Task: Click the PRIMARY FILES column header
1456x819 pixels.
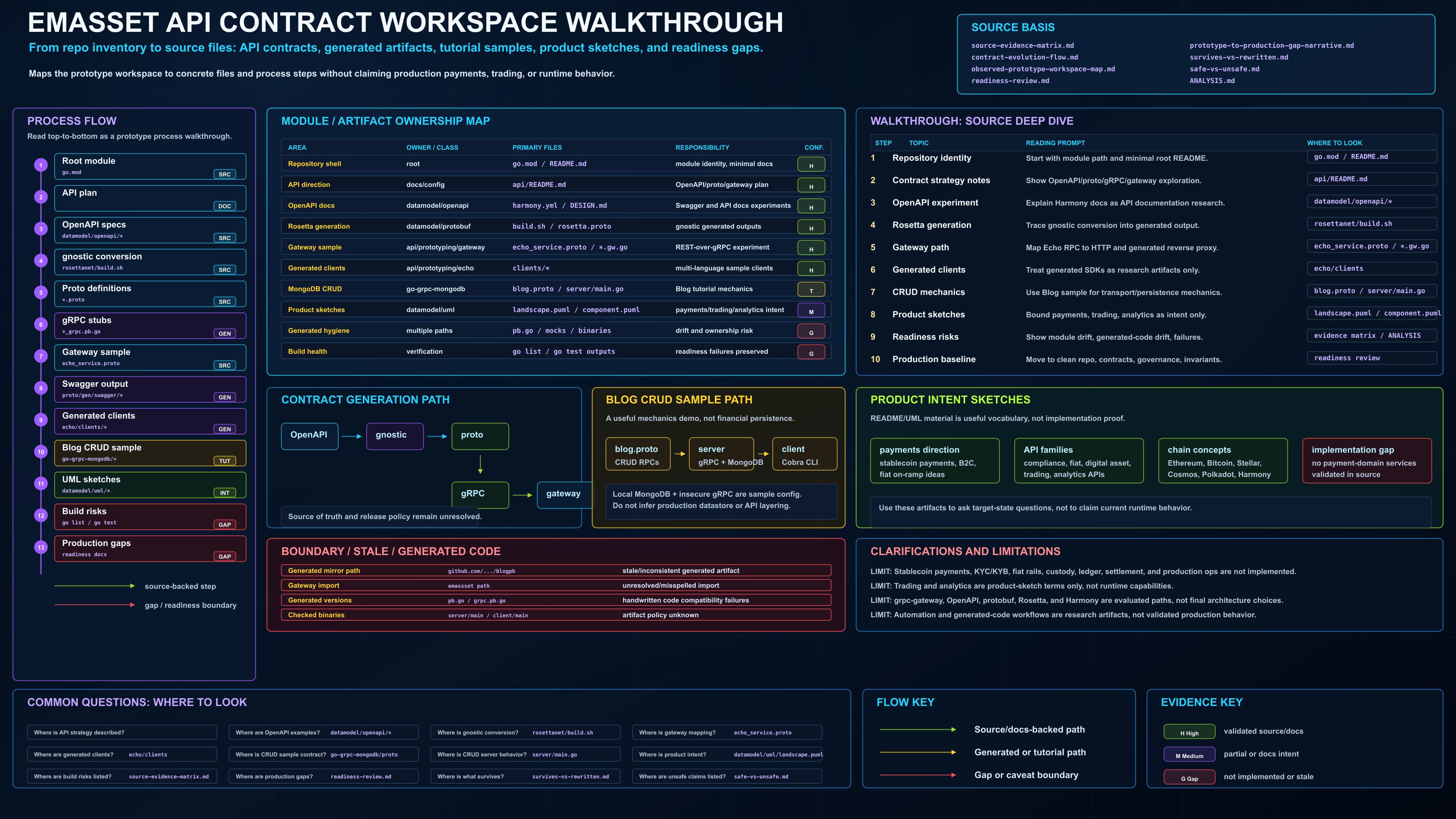Action: 537,147
